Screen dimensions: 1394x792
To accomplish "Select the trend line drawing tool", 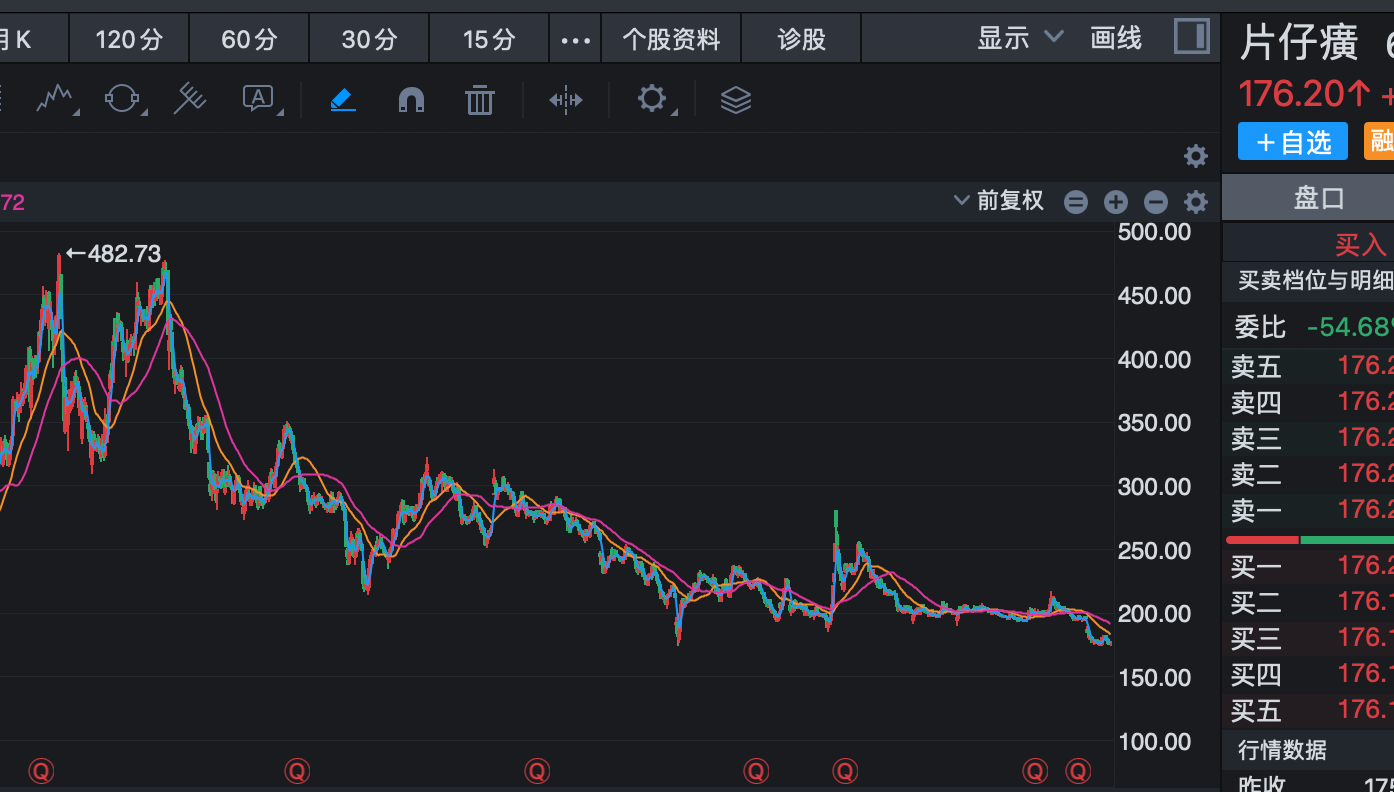I will coord(56,99).
